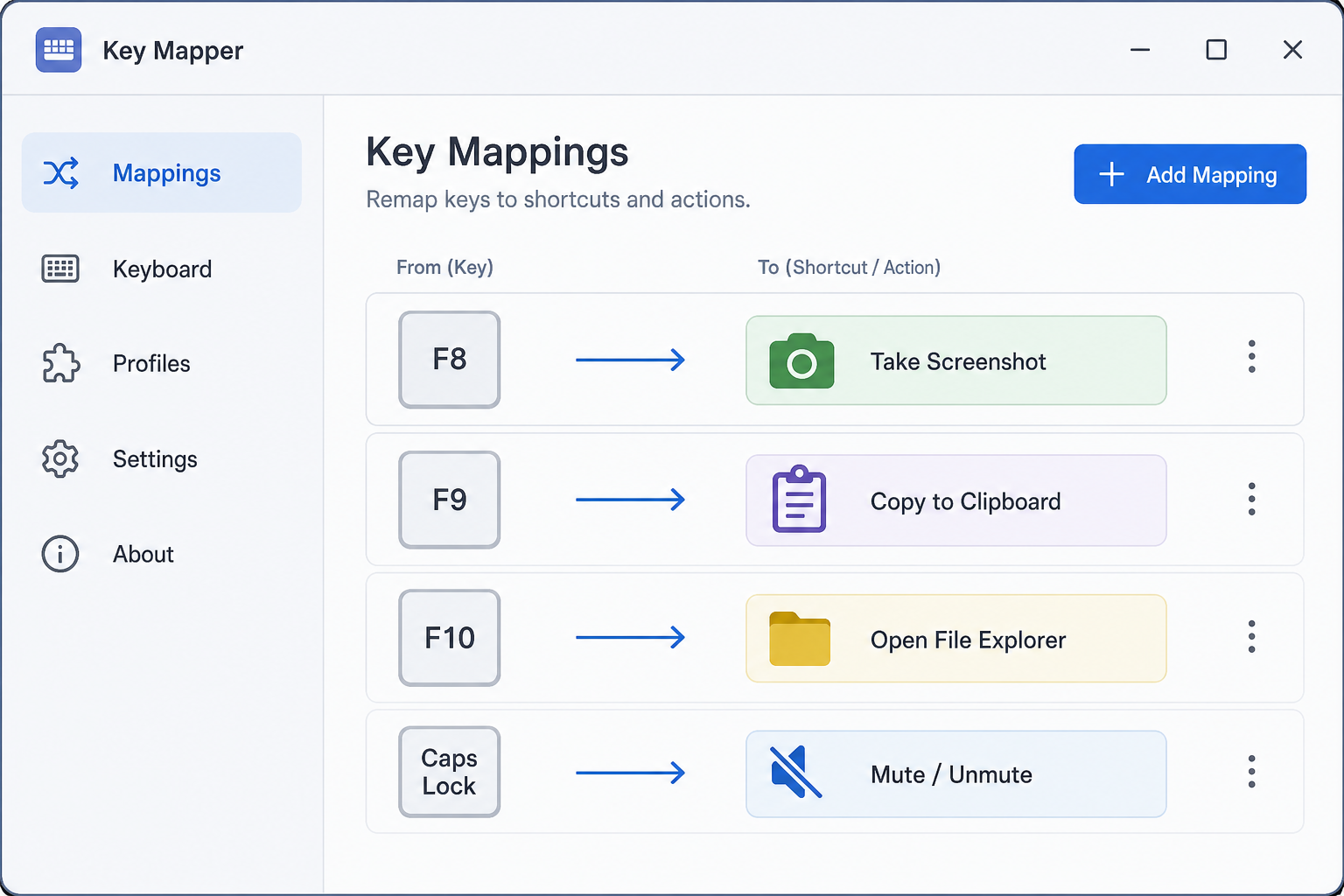This screenshot has width=1344, height=896.
Task: Click the From (Key) column header
Action: point(444,267)
